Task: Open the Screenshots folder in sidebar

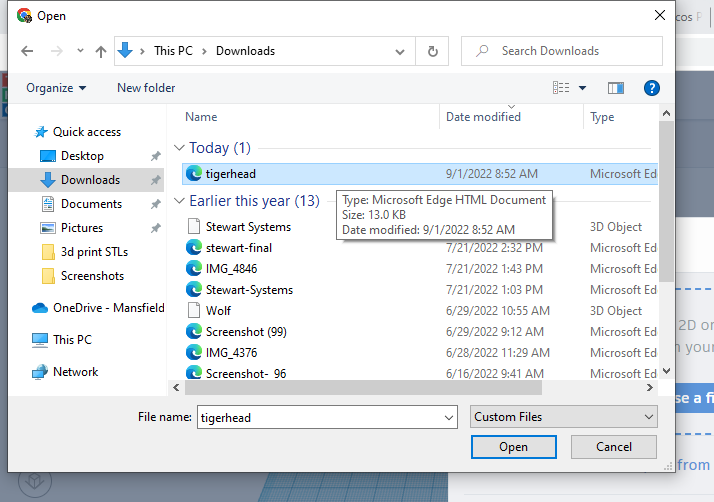Action: tap(92, 276)
